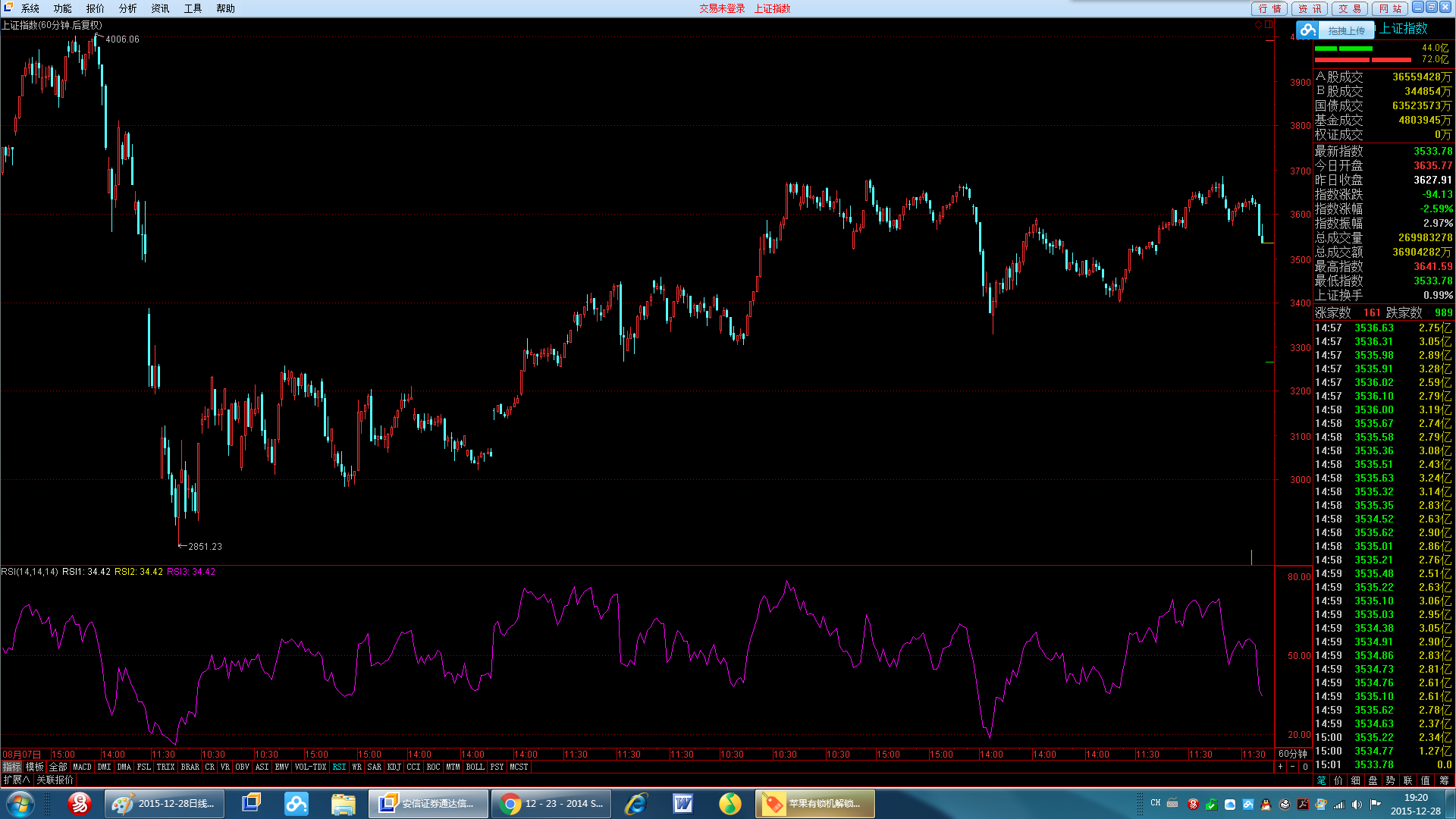Open the 系统 menu
The image size is (1456, 819).
tap(30, 8)
